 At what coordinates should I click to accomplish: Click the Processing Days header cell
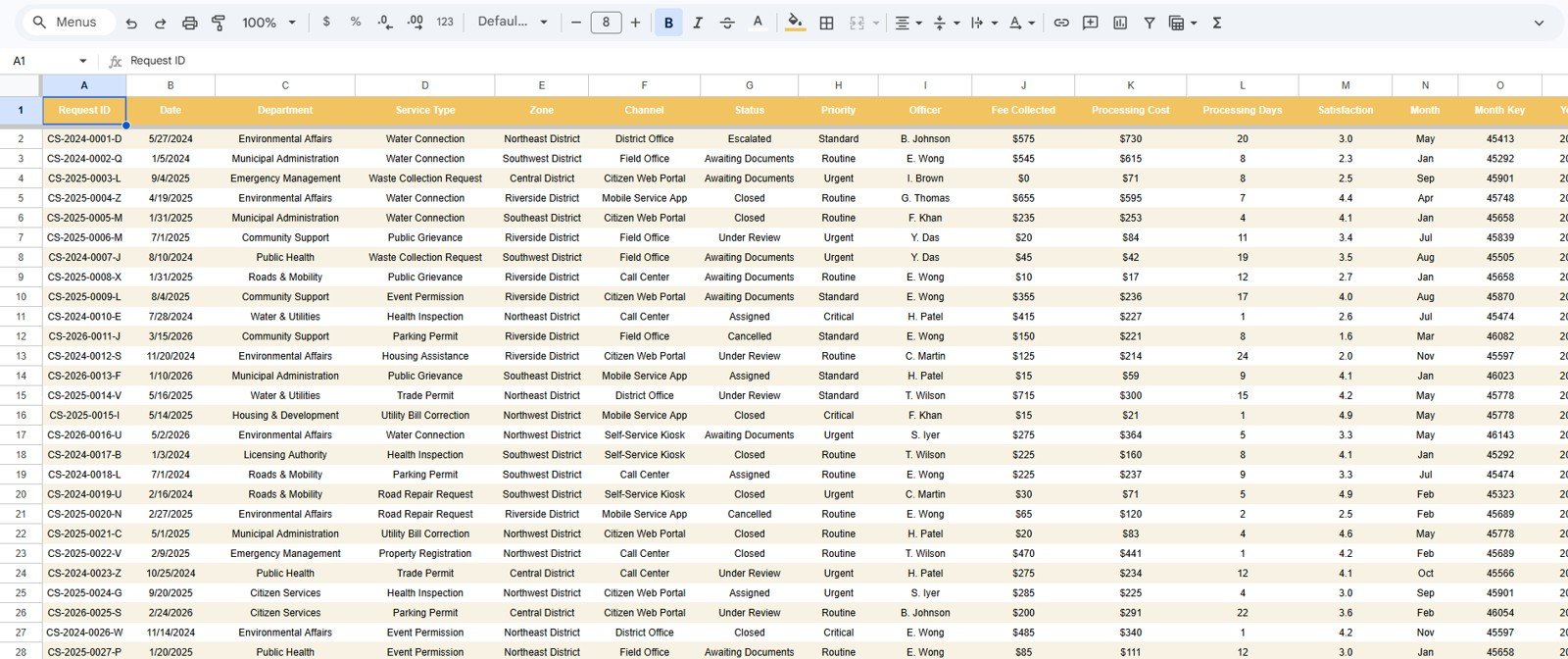click(1243, 111)
